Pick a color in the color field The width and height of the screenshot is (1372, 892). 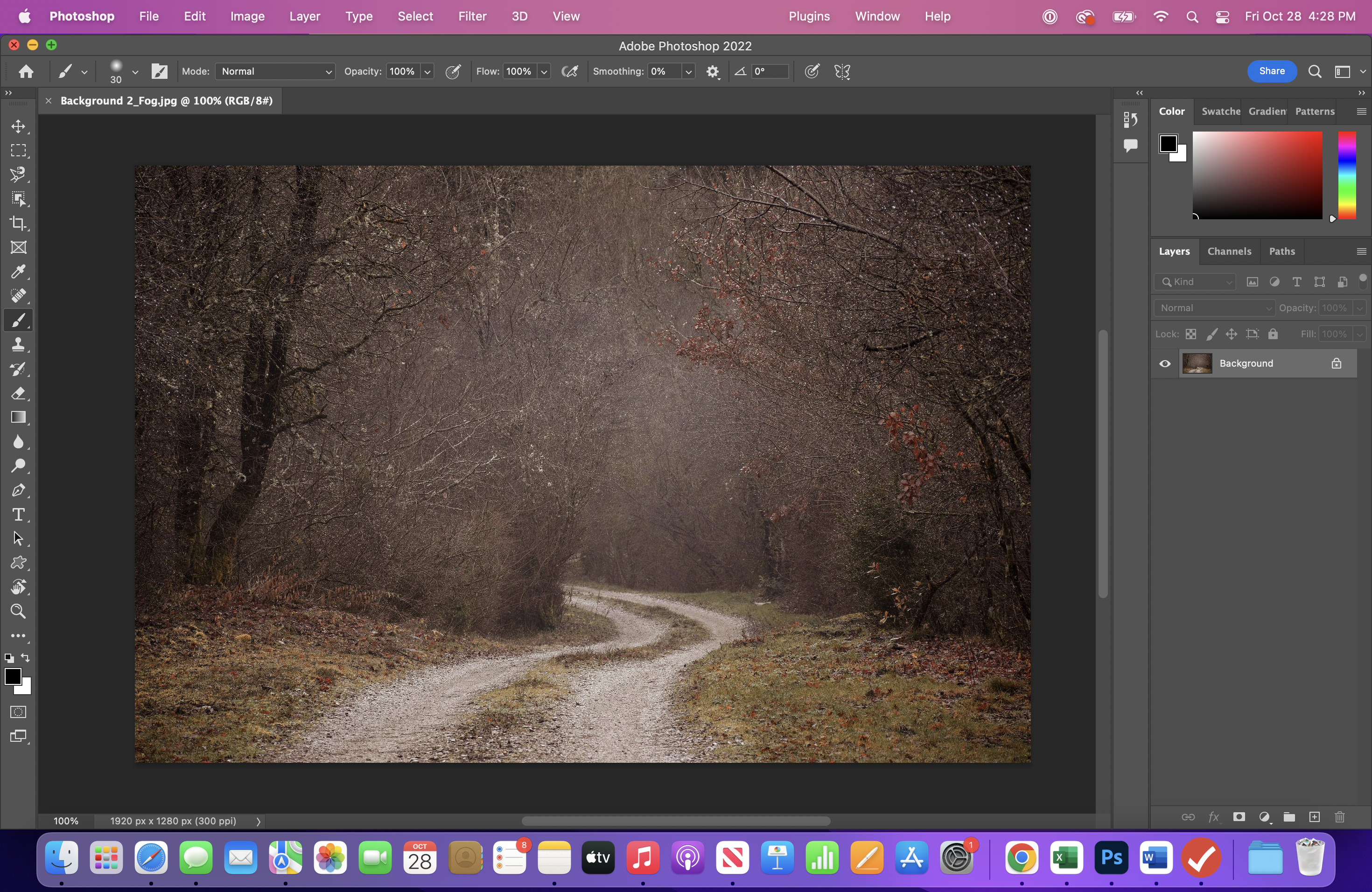pos(1257,175)
